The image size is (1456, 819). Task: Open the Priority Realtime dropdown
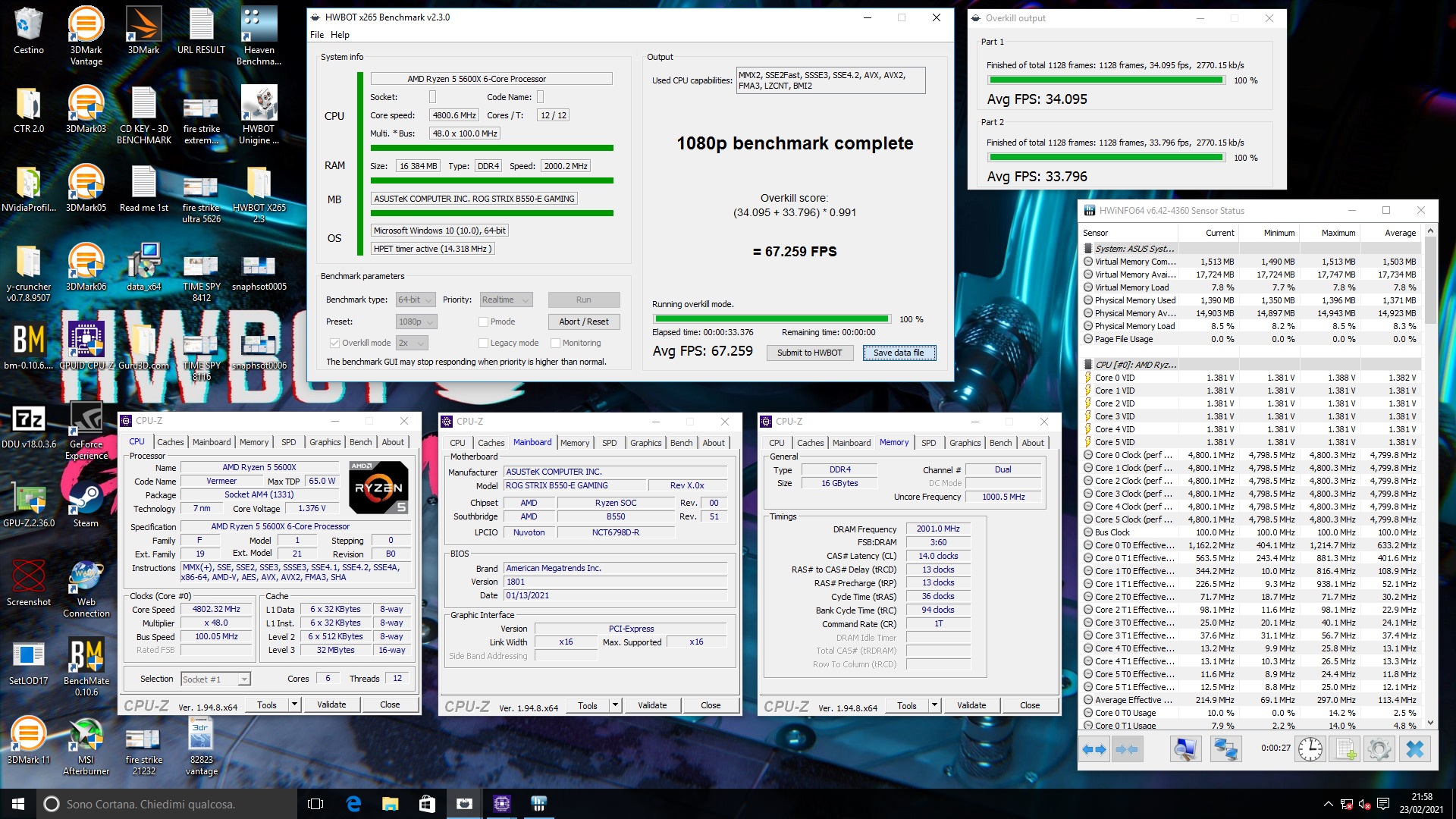click(505, 300)
